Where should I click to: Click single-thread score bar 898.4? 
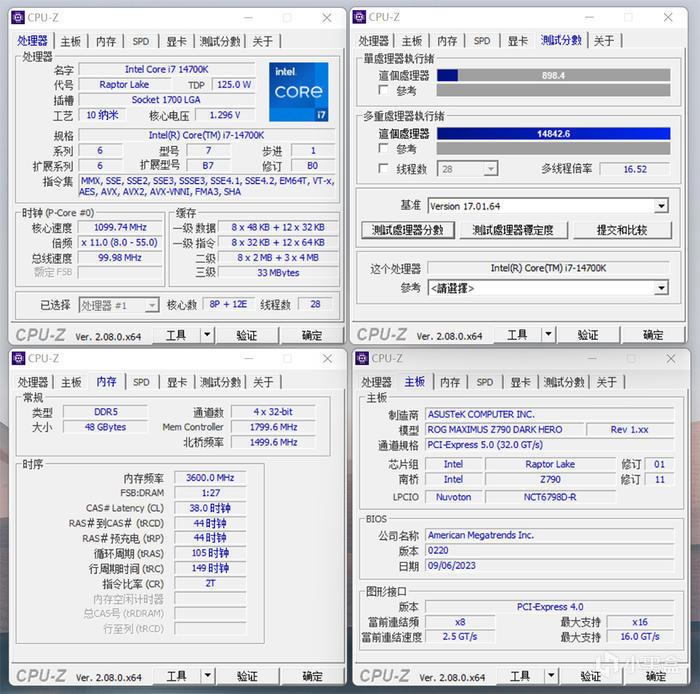pos(554,75)
